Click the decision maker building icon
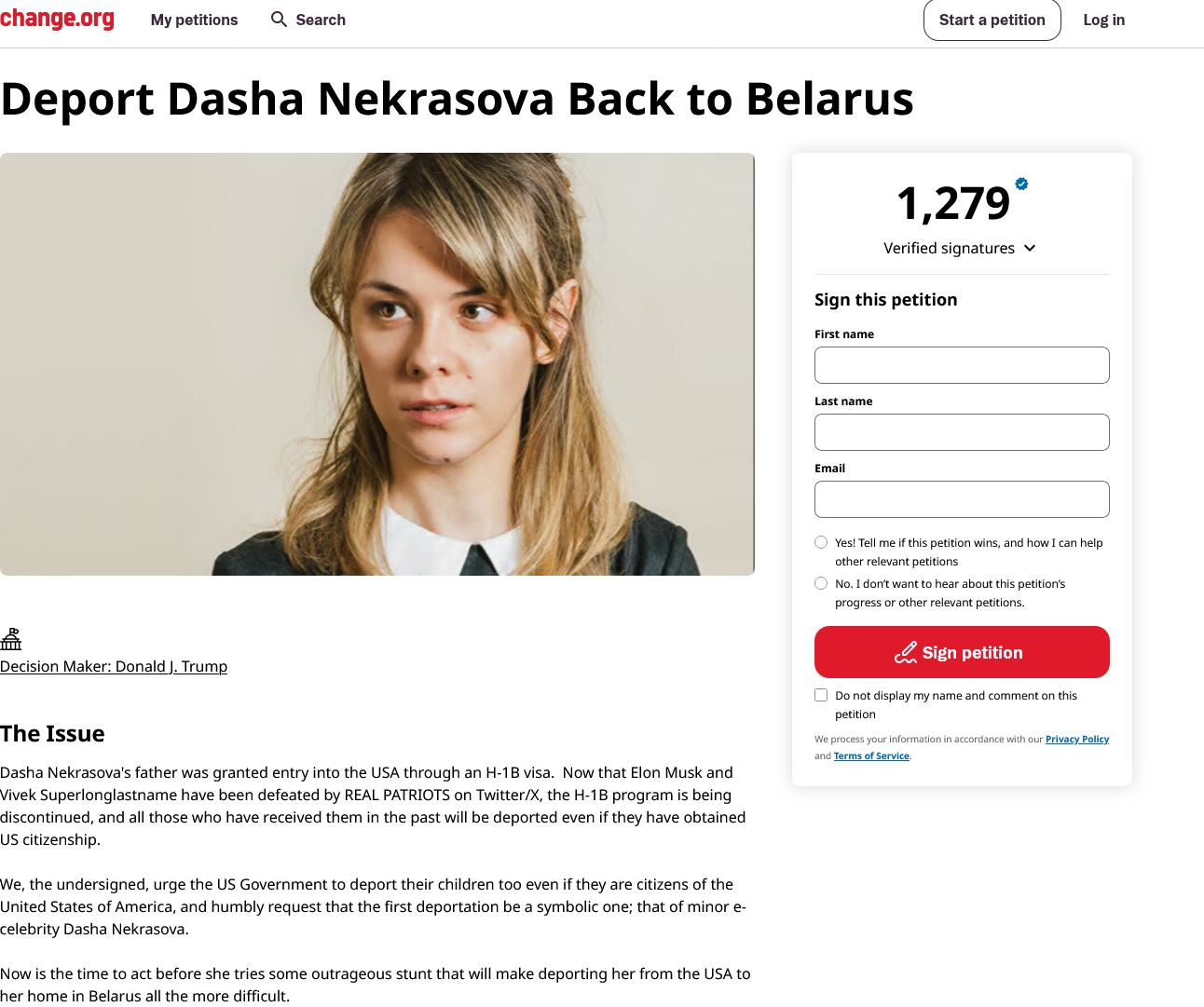This screenshot has height=1007, width=1204. tap(11, 638)
